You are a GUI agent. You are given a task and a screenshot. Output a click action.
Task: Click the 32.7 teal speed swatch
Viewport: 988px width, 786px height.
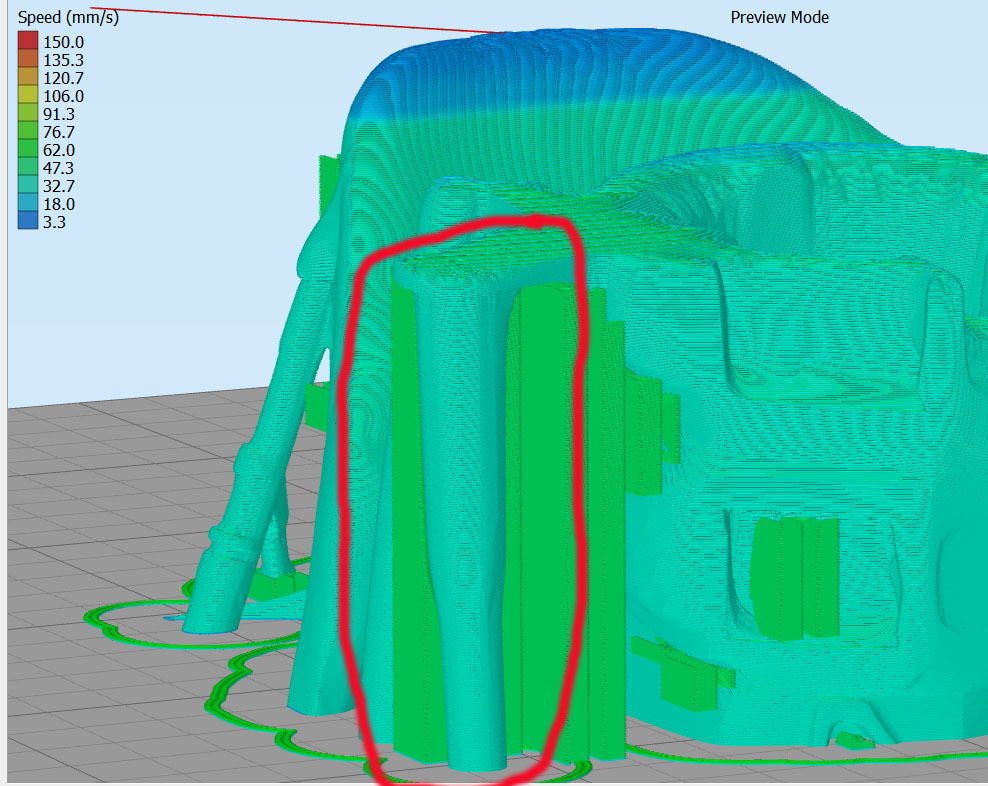coord(28,185)
